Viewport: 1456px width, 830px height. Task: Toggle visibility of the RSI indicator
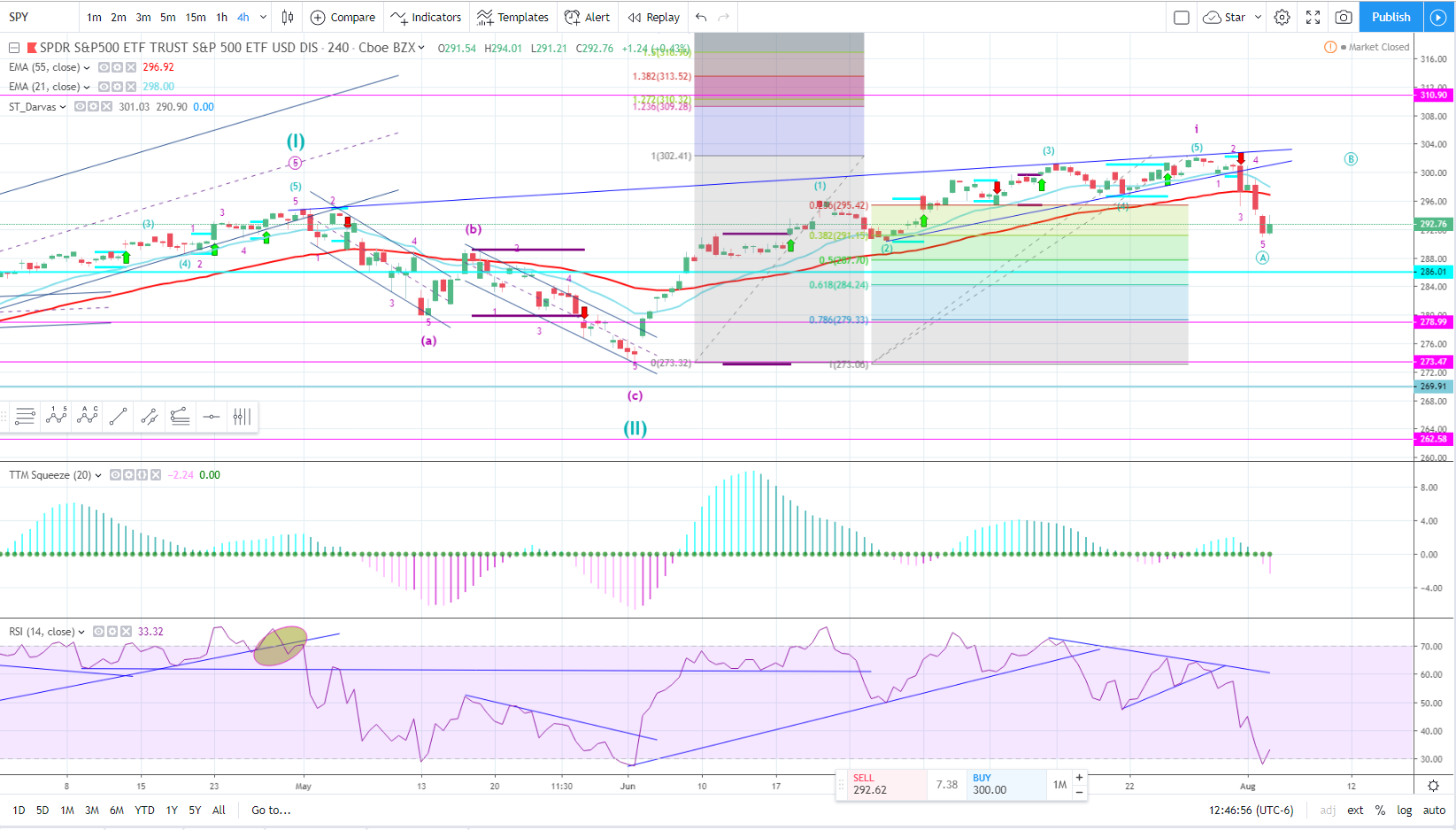pyautogui.click(x=99, y=632)
